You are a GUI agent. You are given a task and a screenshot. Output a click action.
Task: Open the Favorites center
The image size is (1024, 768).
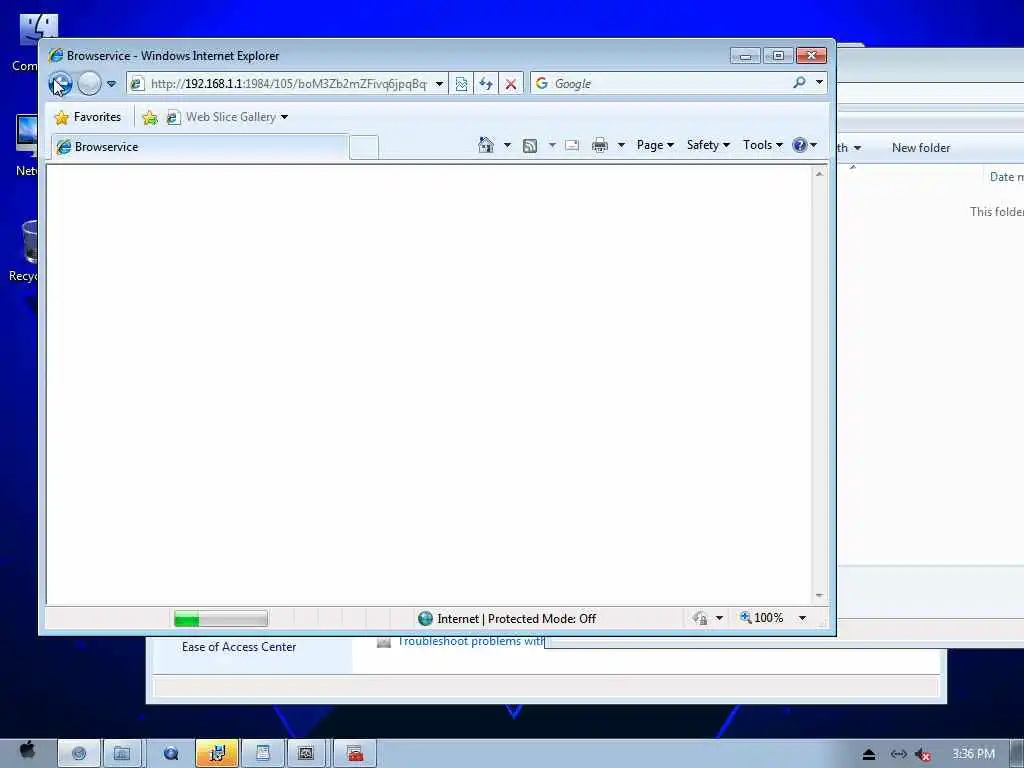tap(88, 117)
